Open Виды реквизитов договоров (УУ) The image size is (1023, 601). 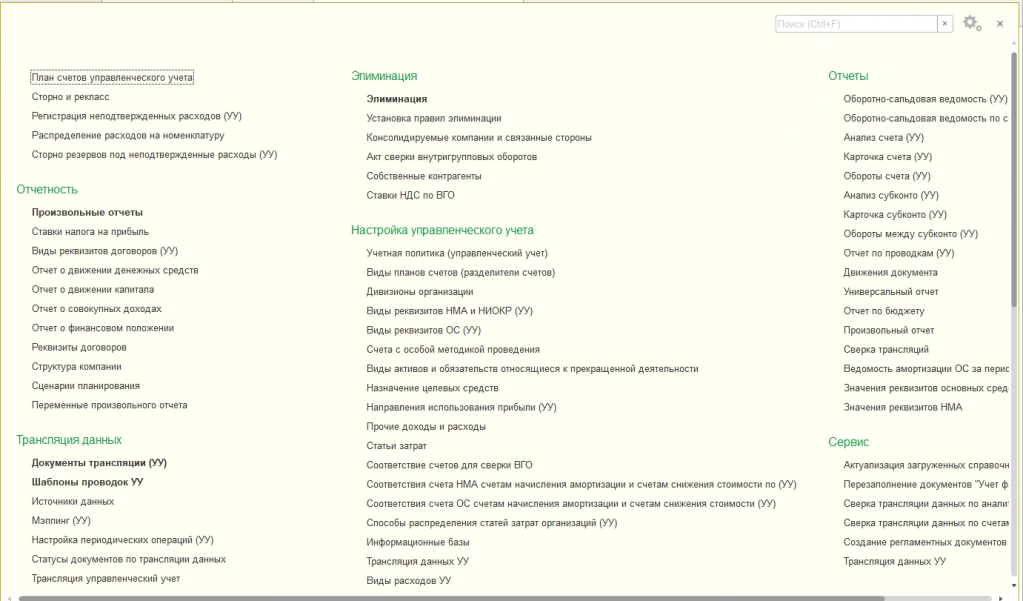pyautogui.click(x=104, y=251)
